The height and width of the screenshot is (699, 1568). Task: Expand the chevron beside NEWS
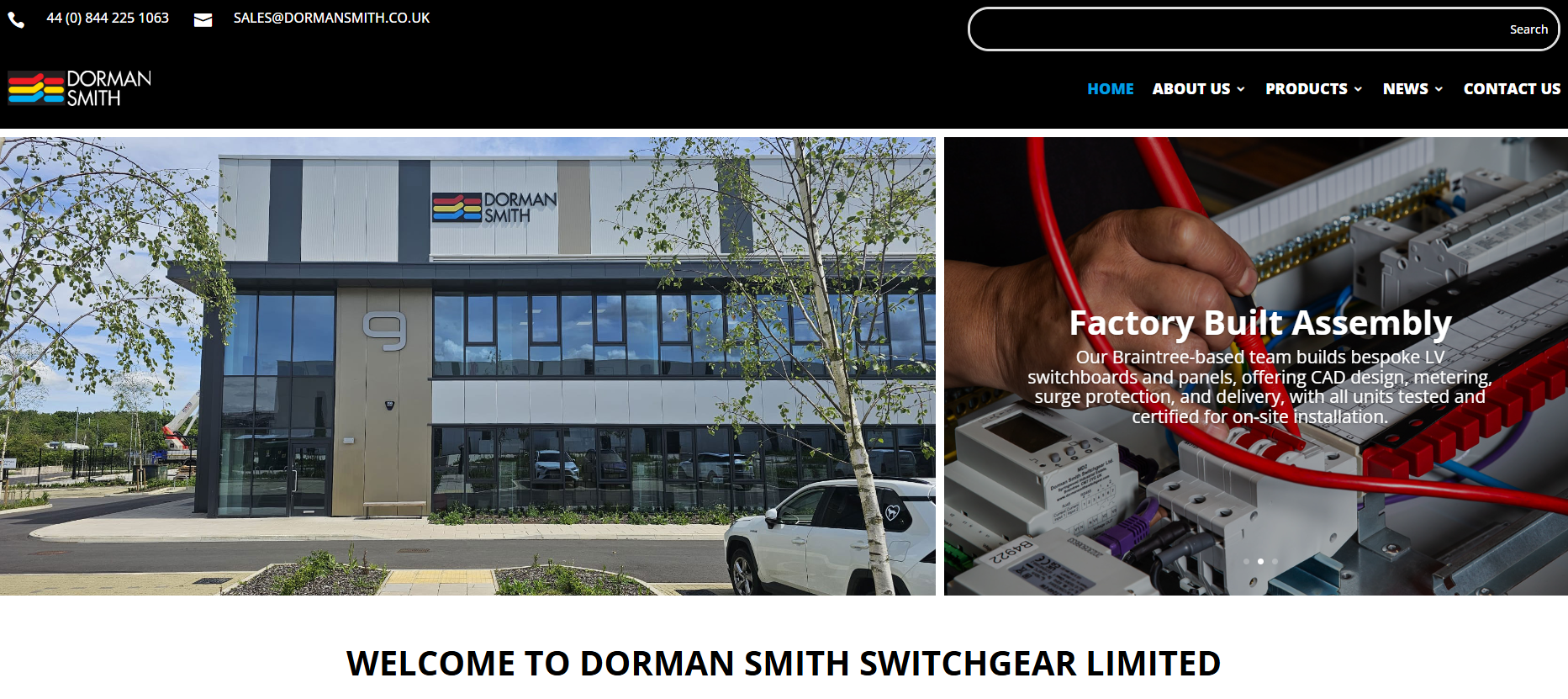coord(1439,89)
